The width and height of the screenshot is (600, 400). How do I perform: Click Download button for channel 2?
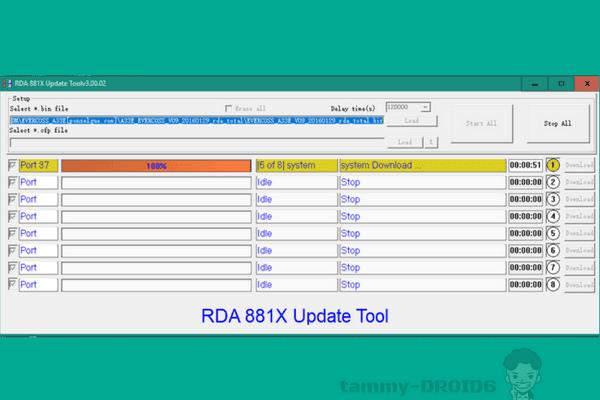click(x=579, y=182)
